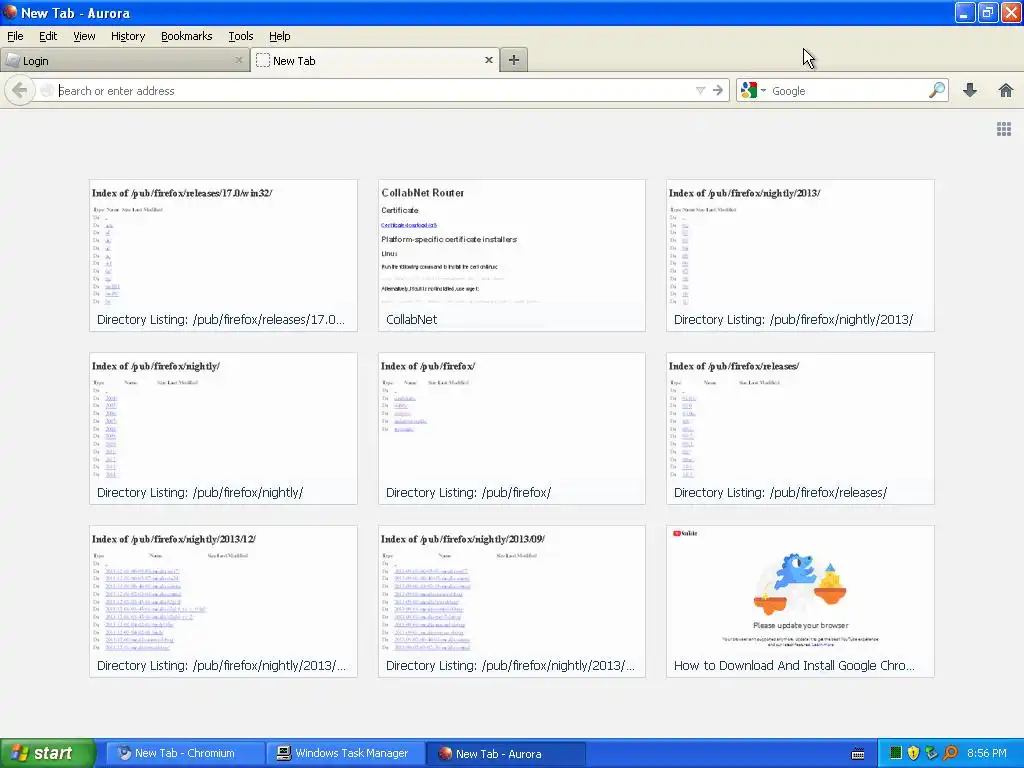The width and height of the screenshot is (1024, 768).
Task: Click the Aurora icon in title bar
Action: coord(10,12)
